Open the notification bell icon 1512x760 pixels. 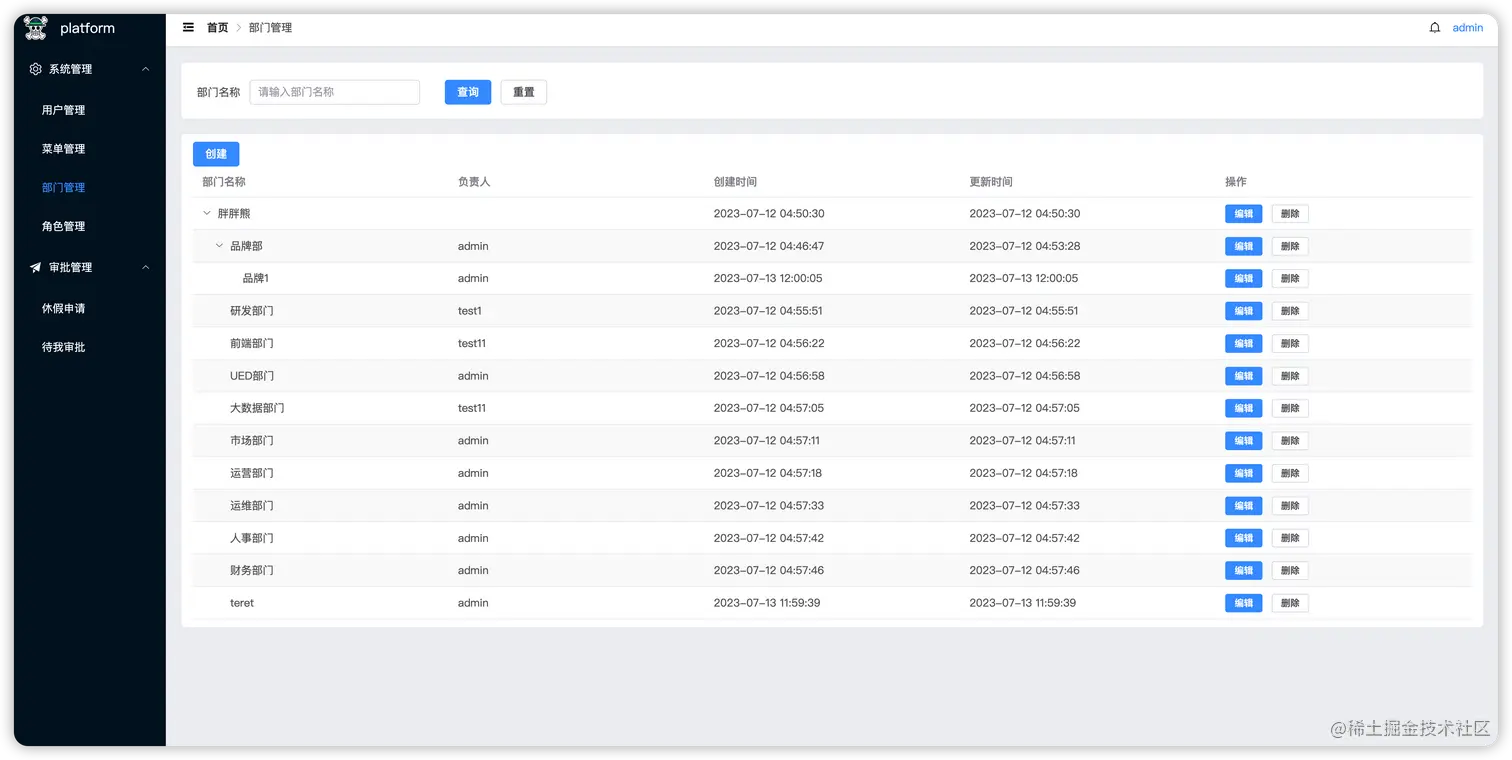click(x=1435, y=28)
